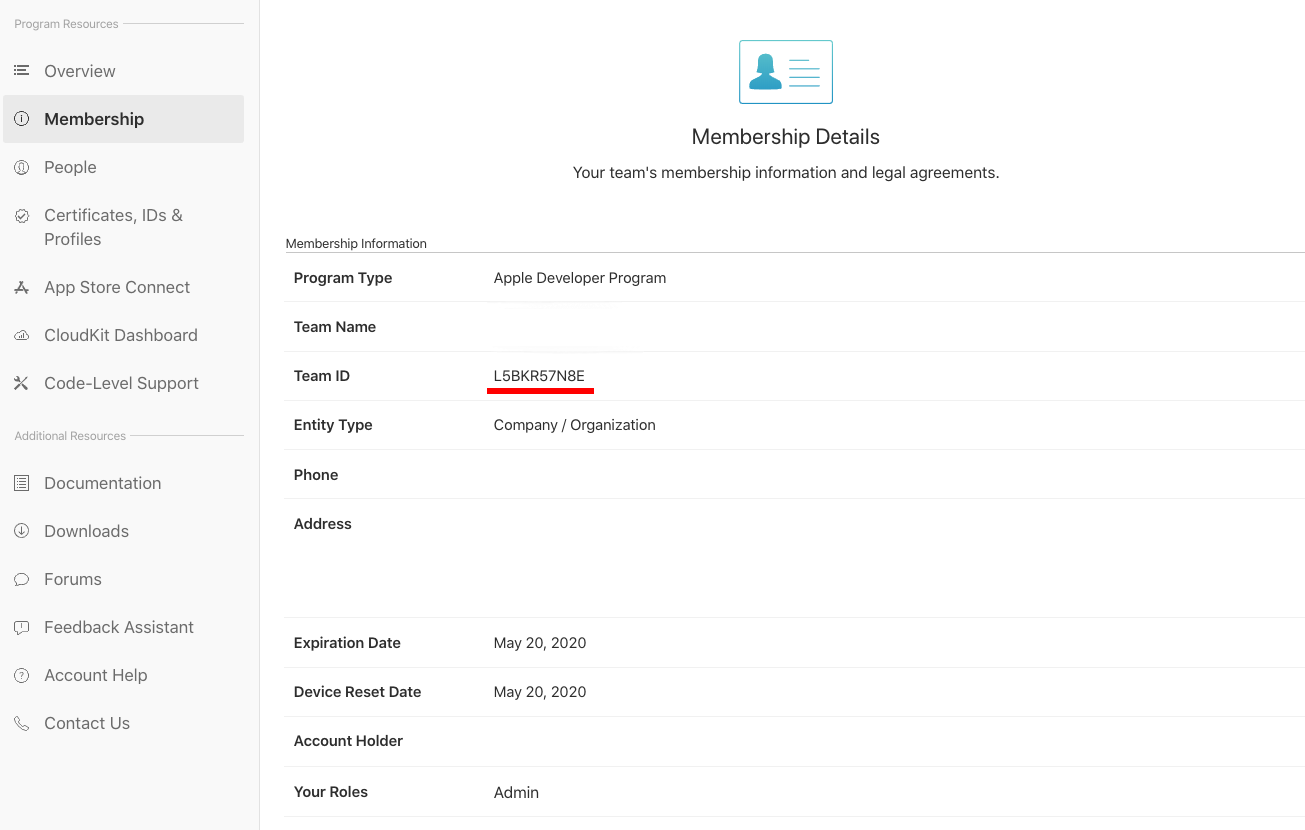Image resolution: width=1305 pixels, height=830 pixels.
Task: Click the Certificates checkmark badge icon
Action: click(21, 215)
